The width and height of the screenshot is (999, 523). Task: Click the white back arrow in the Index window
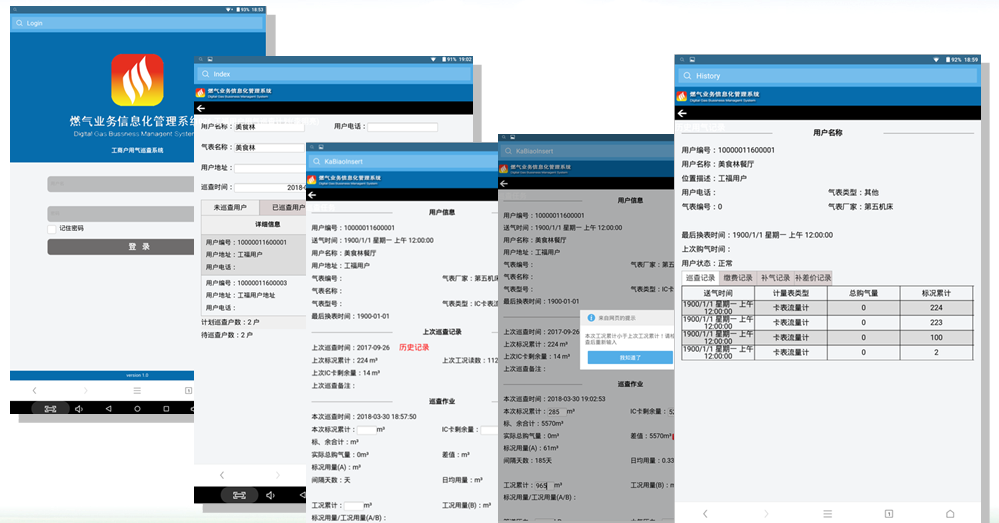201,108
